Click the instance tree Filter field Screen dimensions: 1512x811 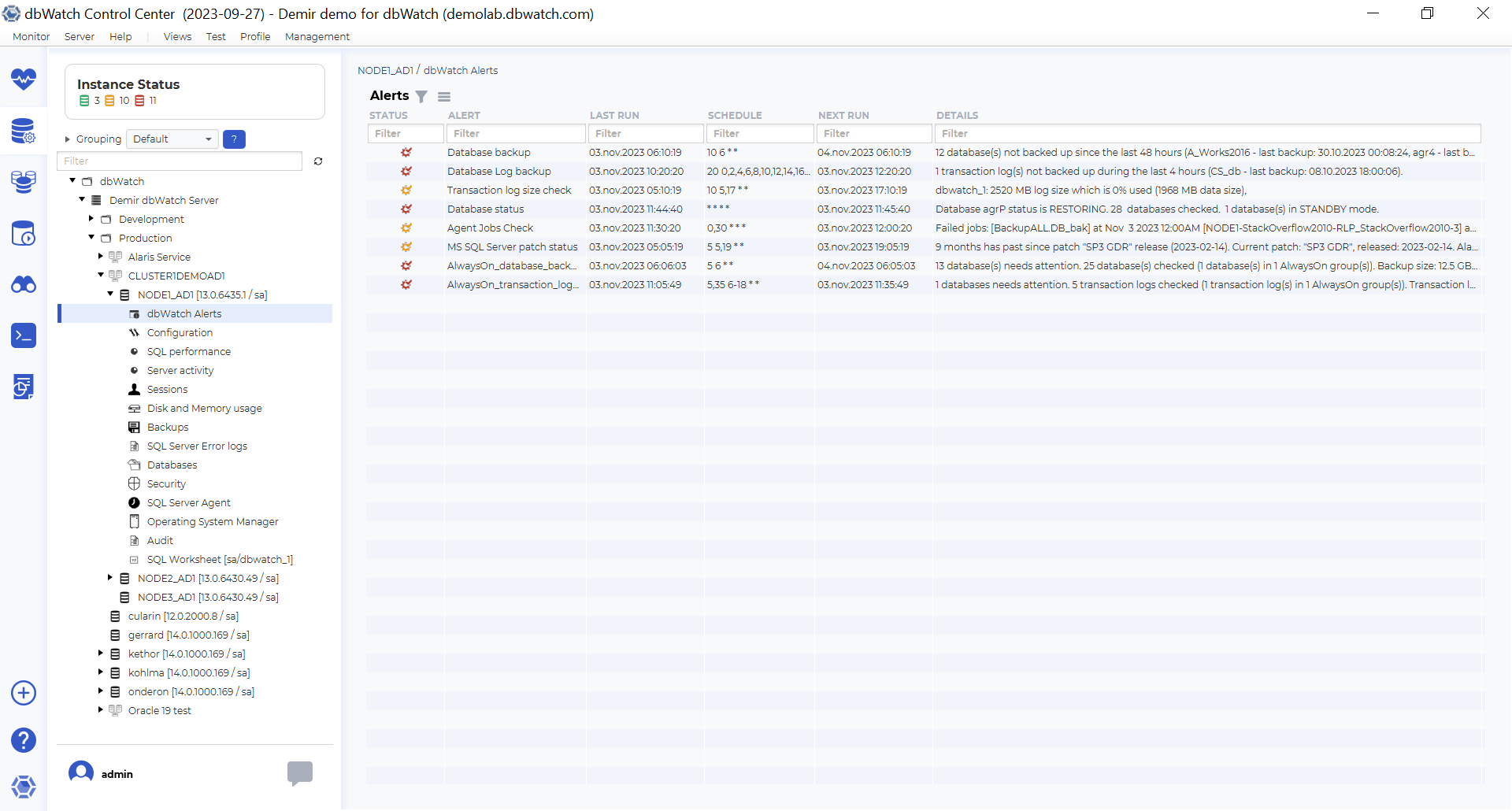(180, 161)
